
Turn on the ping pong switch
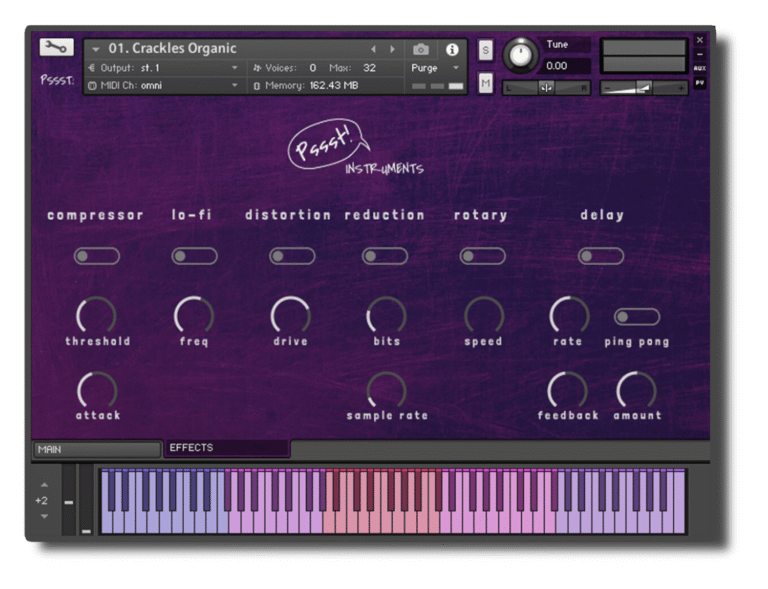[x=637, y=317]
